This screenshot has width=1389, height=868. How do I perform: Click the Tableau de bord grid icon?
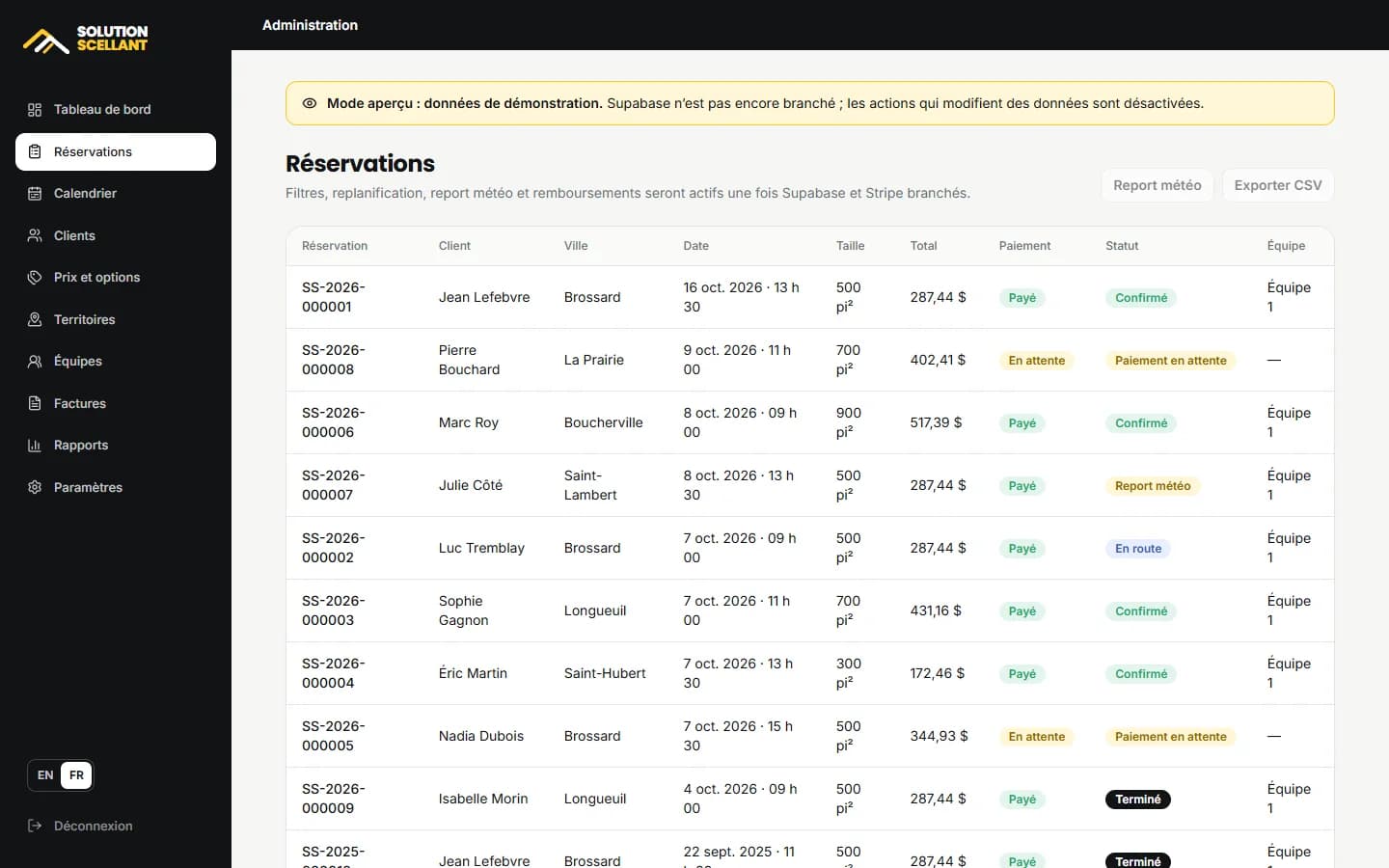point(35,110)
